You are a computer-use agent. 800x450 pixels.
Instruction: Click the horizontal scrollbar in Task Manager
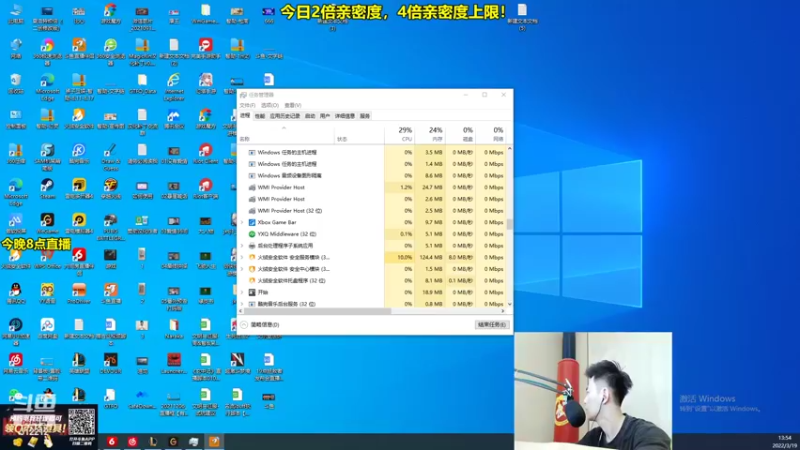(317, 311)
